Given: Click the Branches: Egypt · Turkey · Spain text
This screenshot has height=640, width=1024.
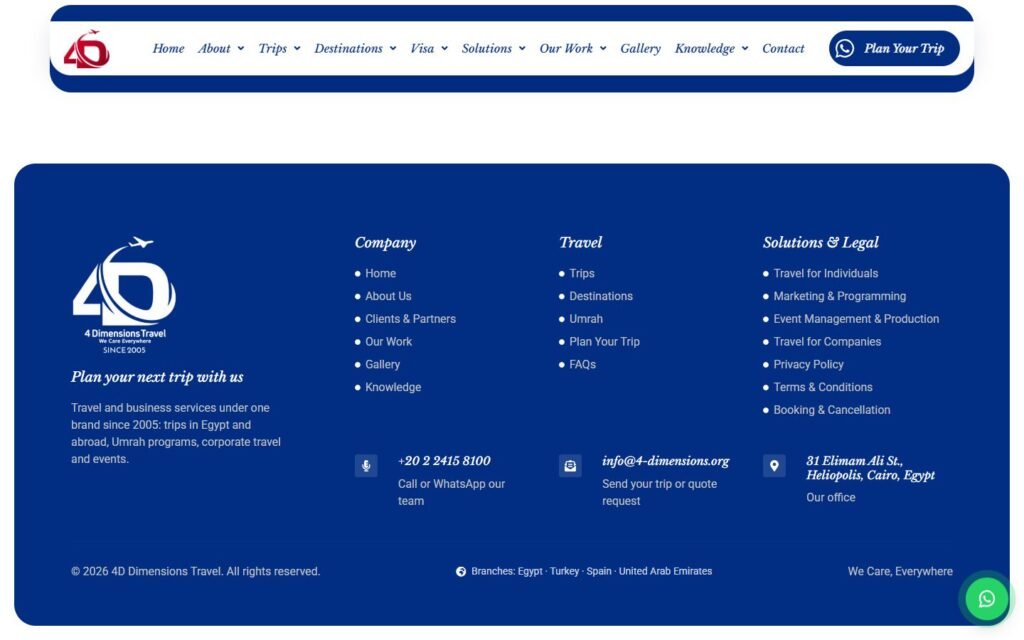Looking at the screenshot, I should (592, 571).
